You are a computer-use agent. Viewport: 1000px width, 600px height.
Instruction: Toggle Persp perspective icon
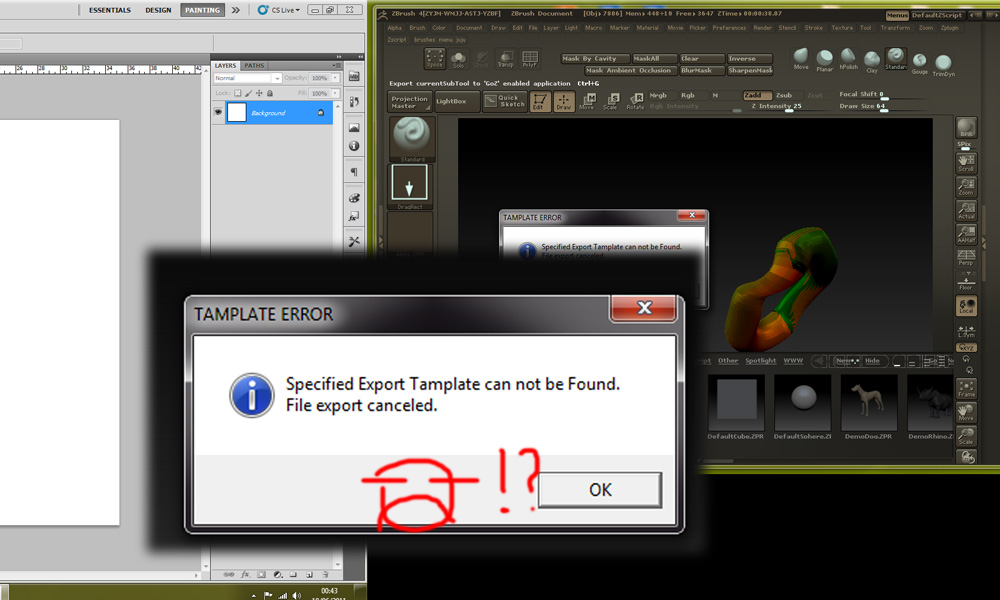click(966, 258)
